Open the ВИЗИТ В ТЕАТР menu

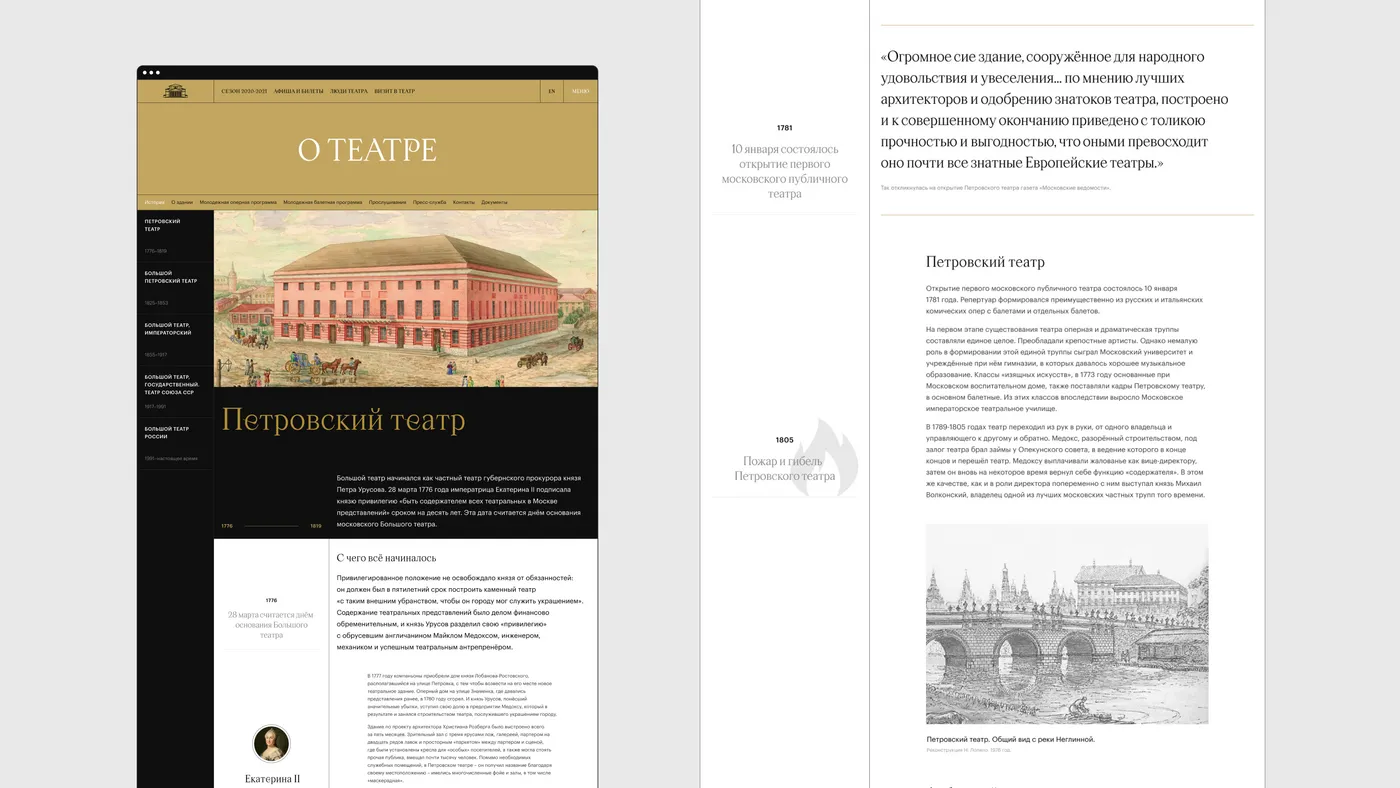pos(394,89)
